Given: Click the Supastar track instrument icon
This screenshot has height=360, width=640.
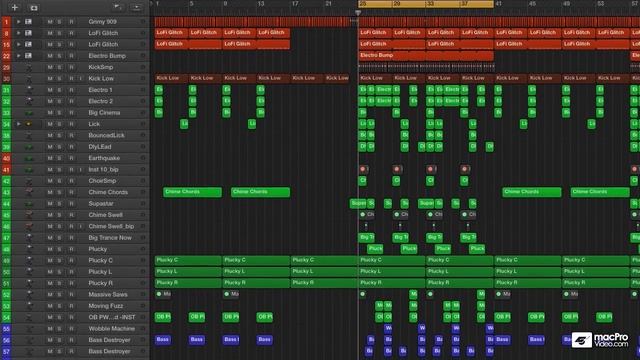Looking at the screenshot, I should 29,203.
